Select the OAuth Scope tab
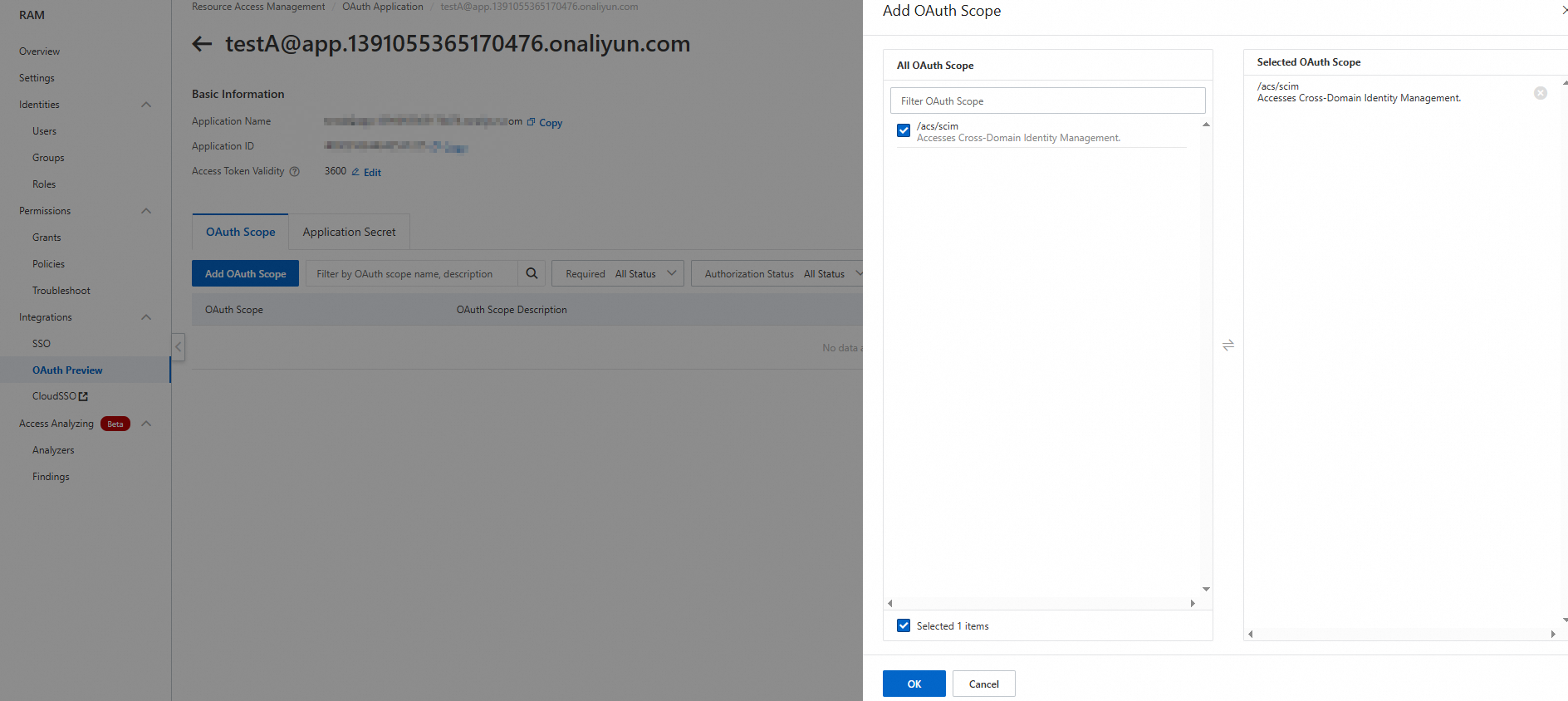 click(x=241, y=232)
